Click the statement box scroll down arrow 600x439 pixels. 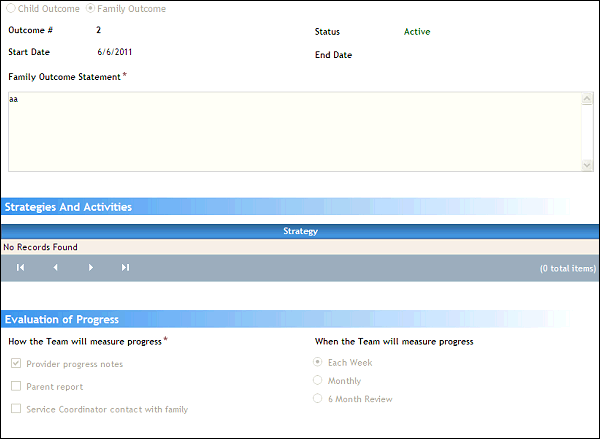[x=587, y=164]
